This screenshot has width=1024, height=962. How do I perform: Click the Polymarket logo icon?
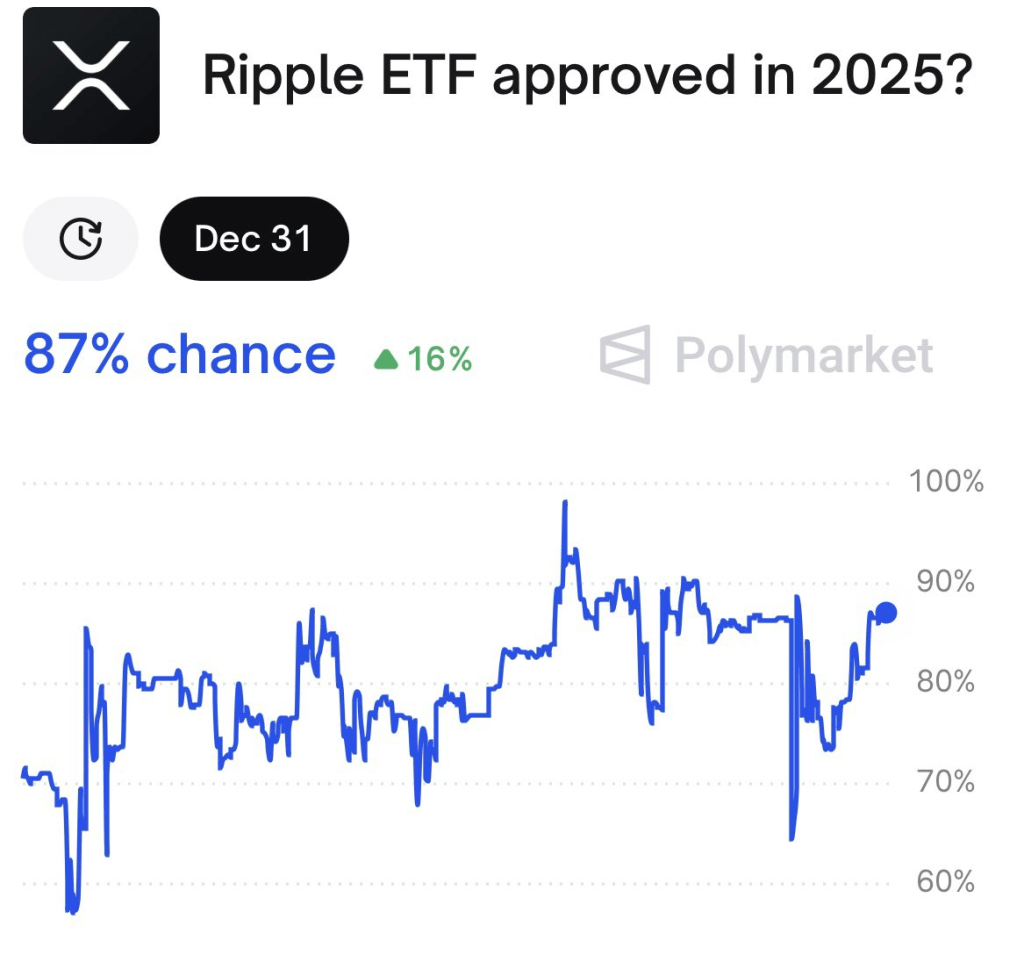point(625,355)
